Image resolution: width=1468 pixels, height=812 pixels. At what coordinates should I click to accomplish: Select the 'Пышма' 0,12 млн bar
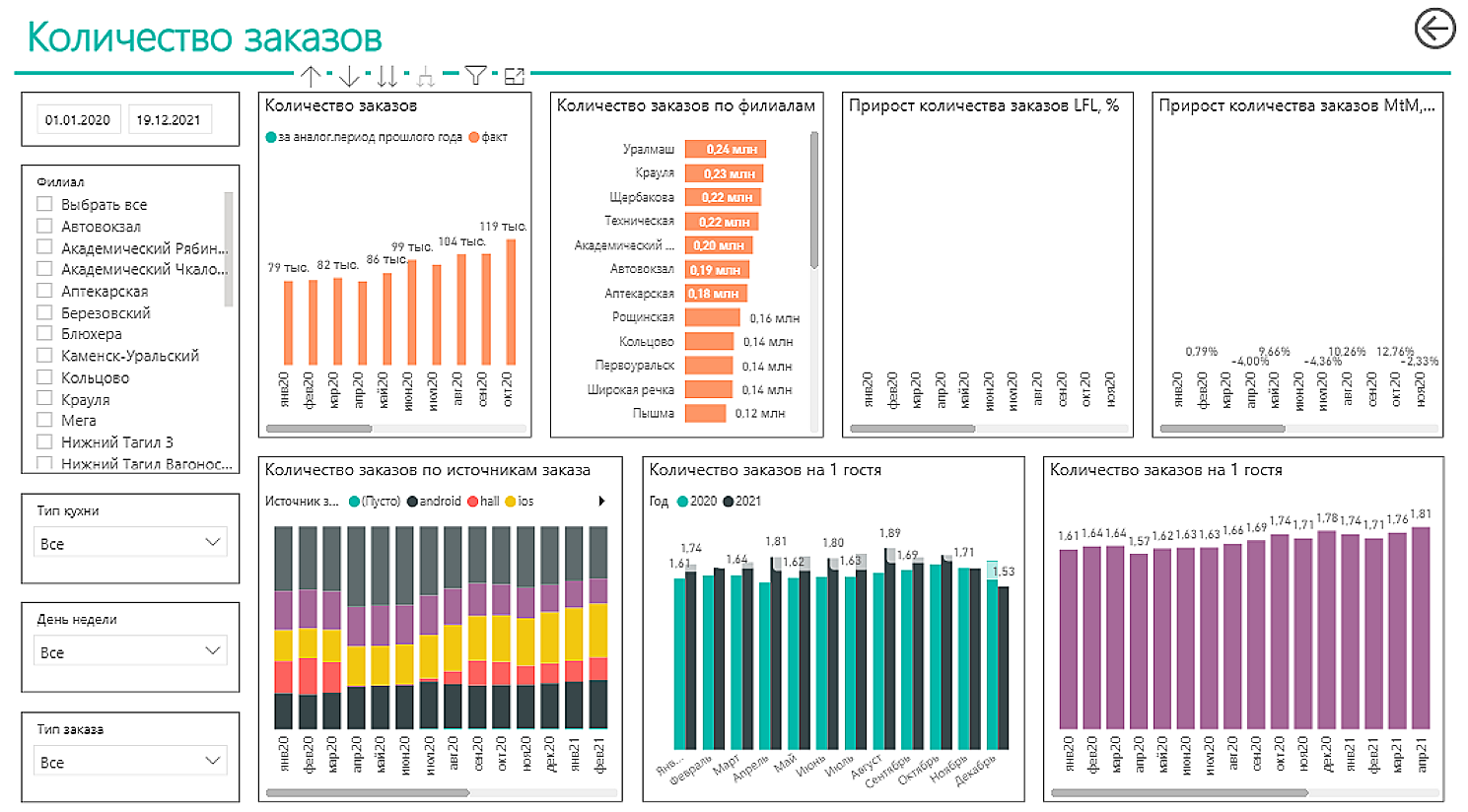click(705, 414)
